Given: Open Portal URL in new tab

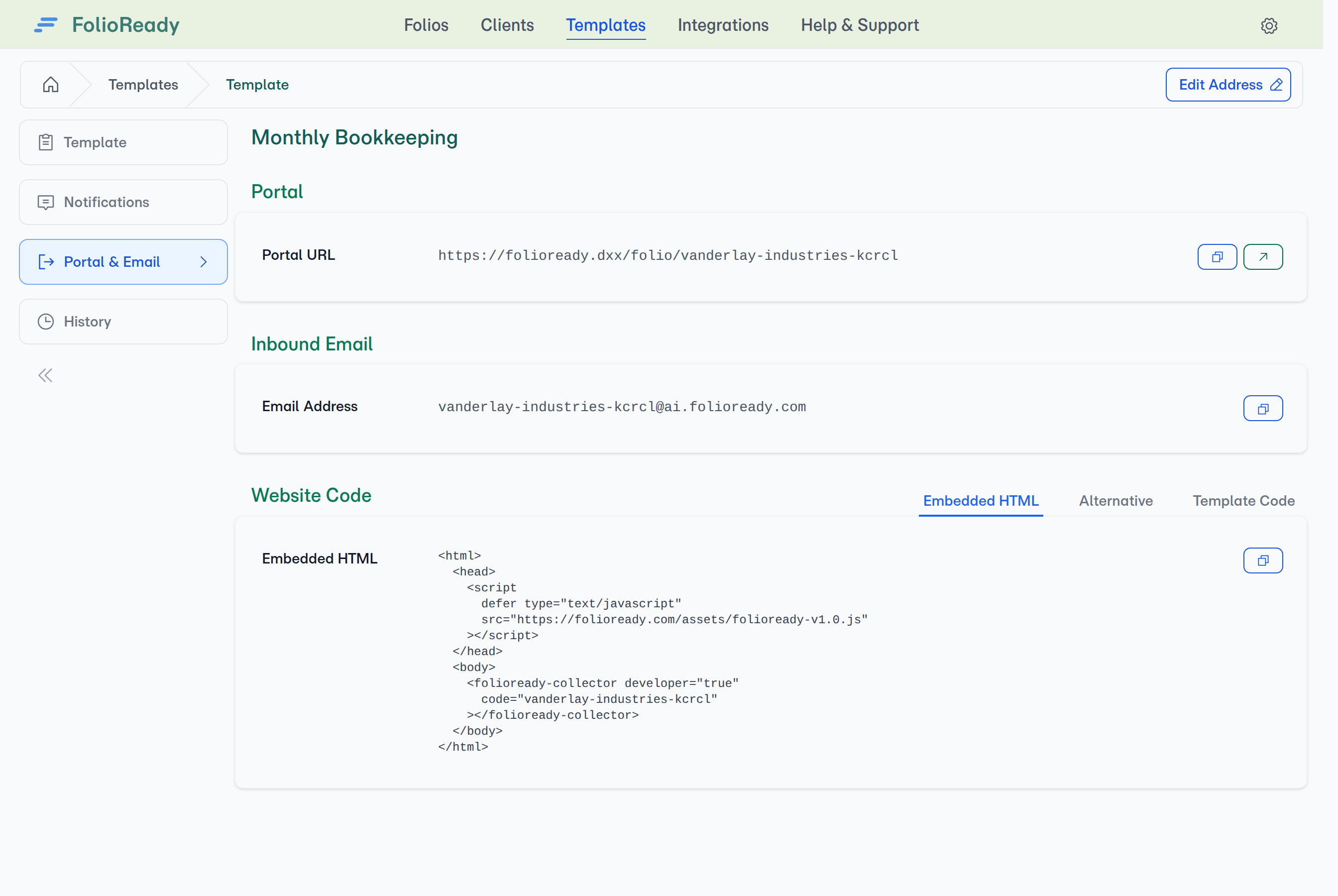Looking at the screenshot, I should pos(1262,256).
